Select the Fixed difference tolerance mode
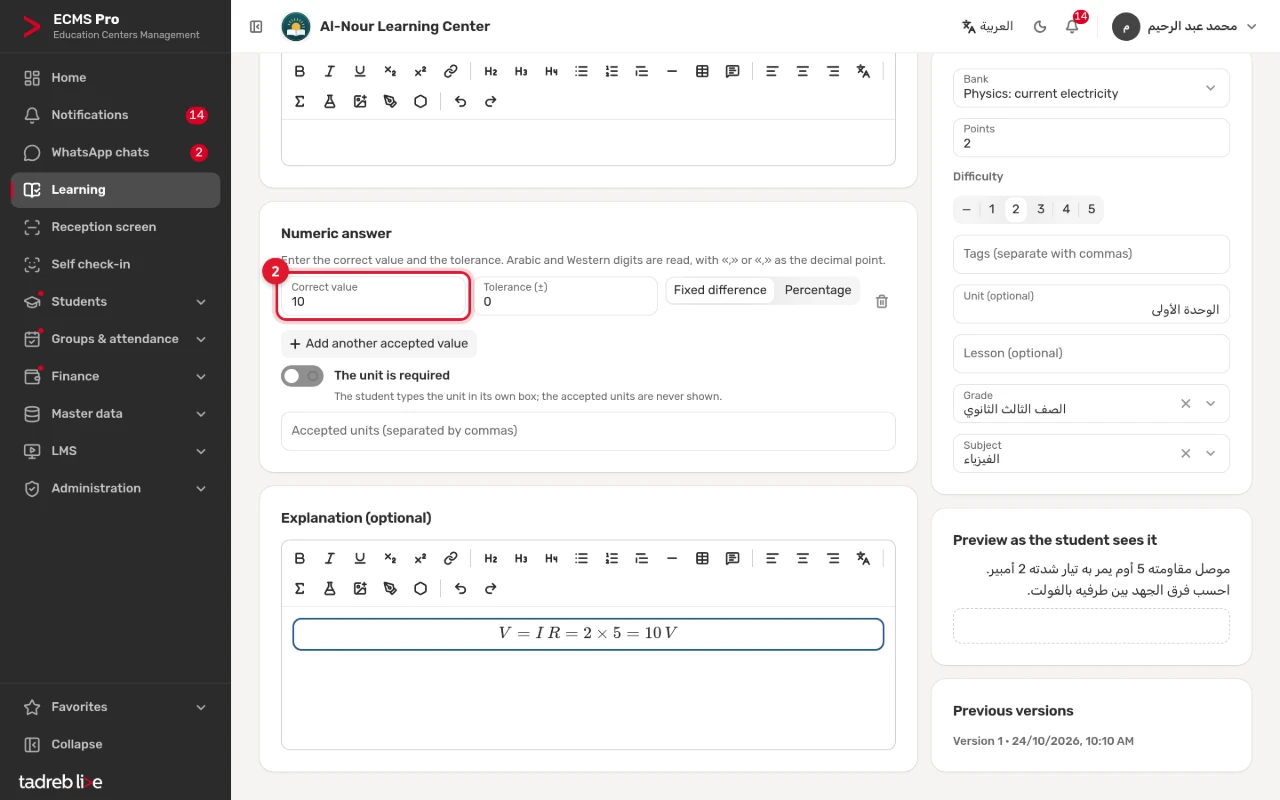This screenshot has height=800, width=1280. [720, 290]
